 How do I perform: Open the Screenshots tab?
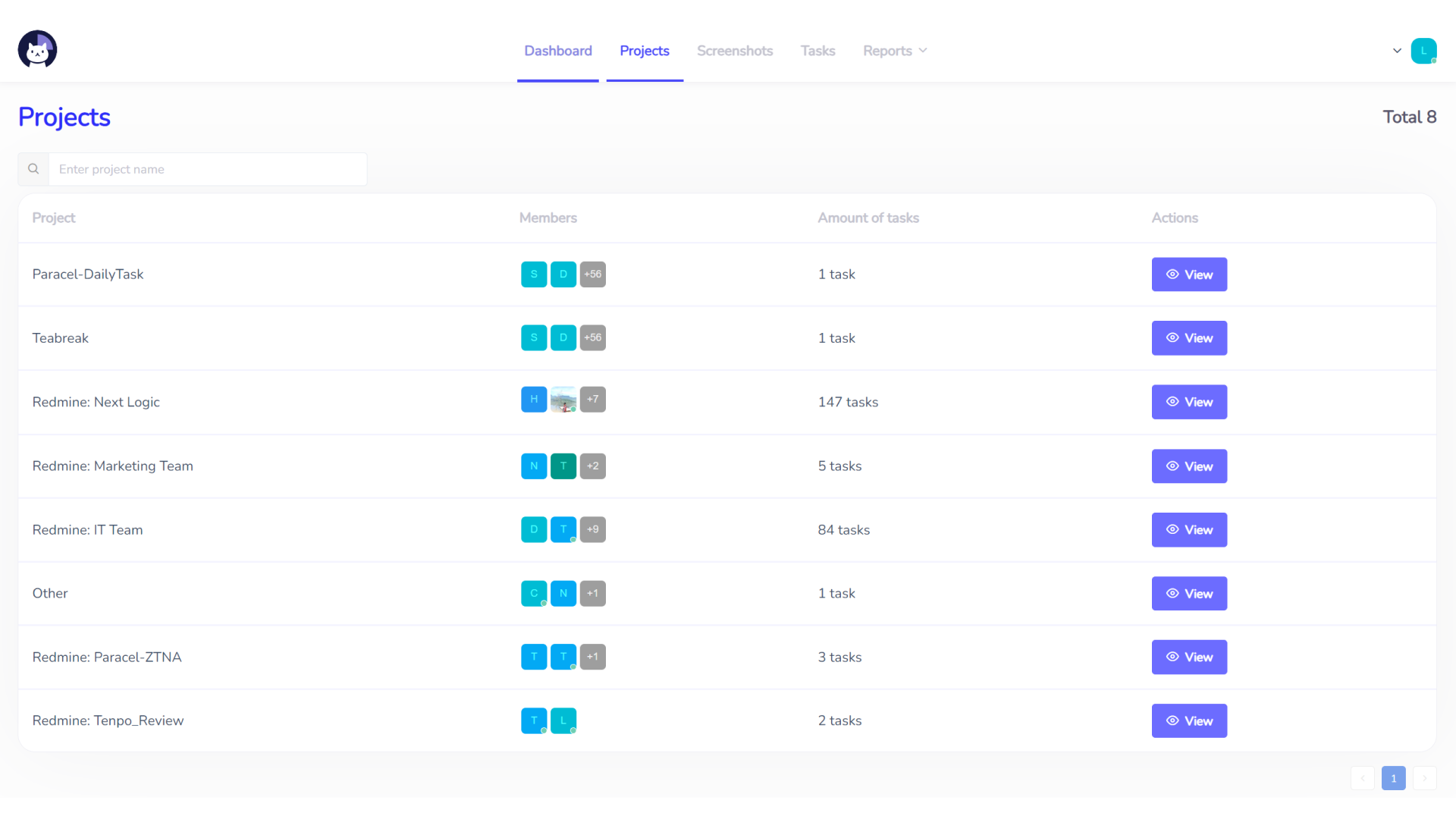tap(735, 51)
